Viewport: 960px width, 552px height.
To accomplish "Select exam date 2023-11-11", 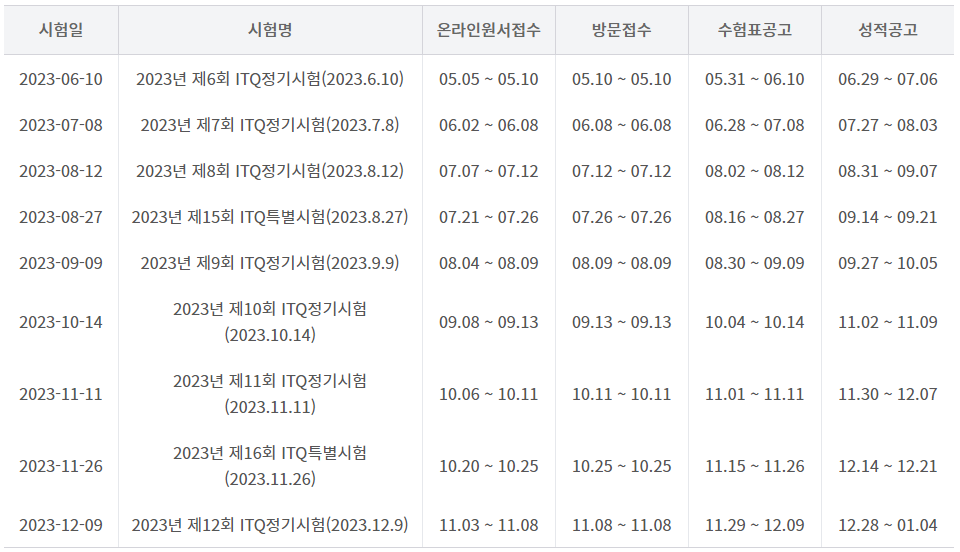I will pos(61,394).
